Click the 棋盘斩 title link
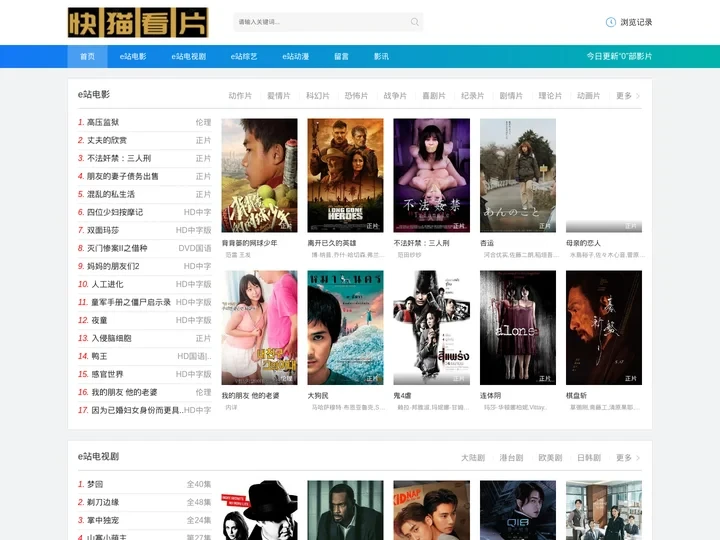This screenshot has height=540, width=720. click(x=576, y=395)
